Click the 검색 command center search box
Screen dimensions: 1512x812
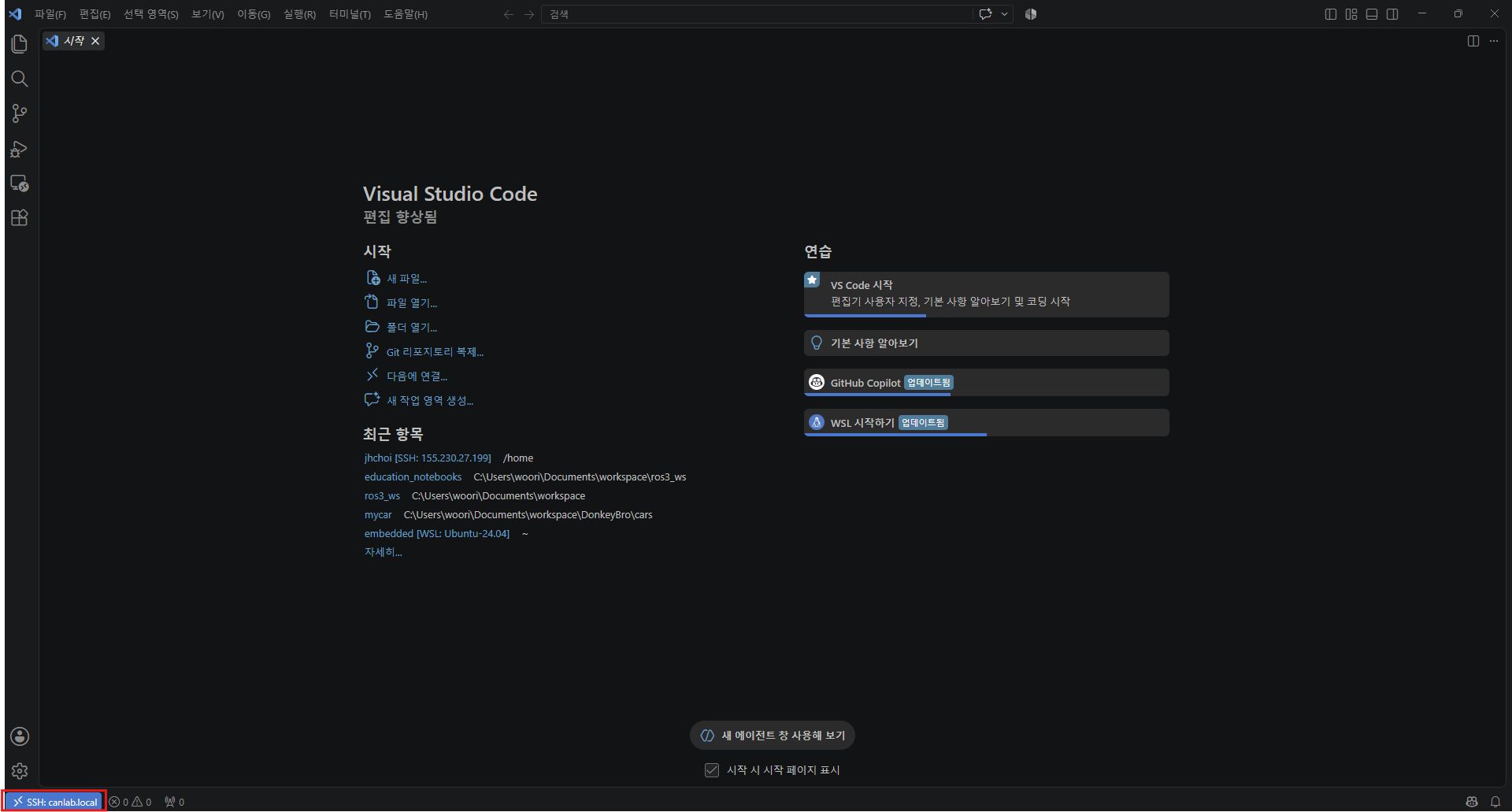757,14
